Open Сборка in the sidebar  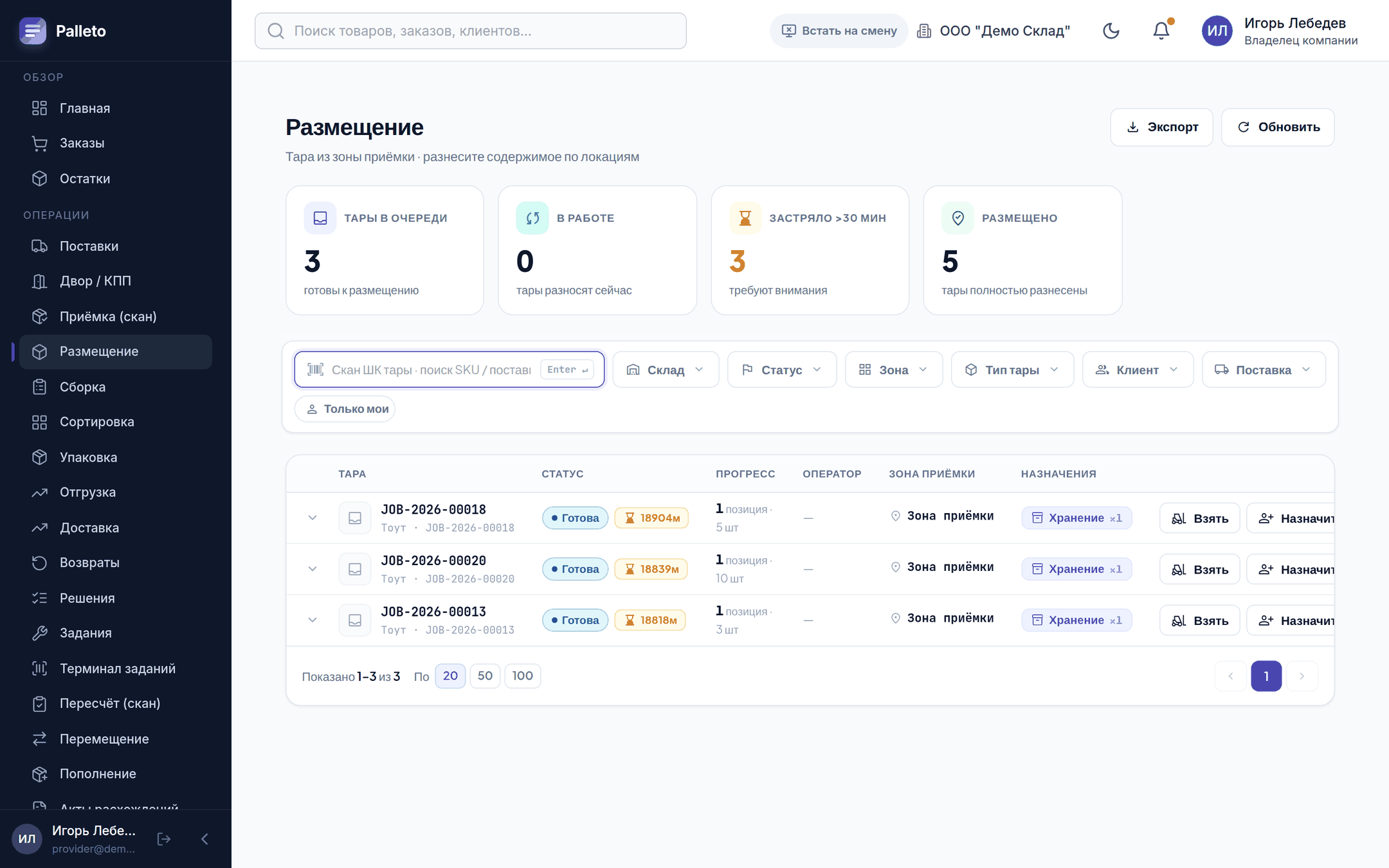coord(116,387)
